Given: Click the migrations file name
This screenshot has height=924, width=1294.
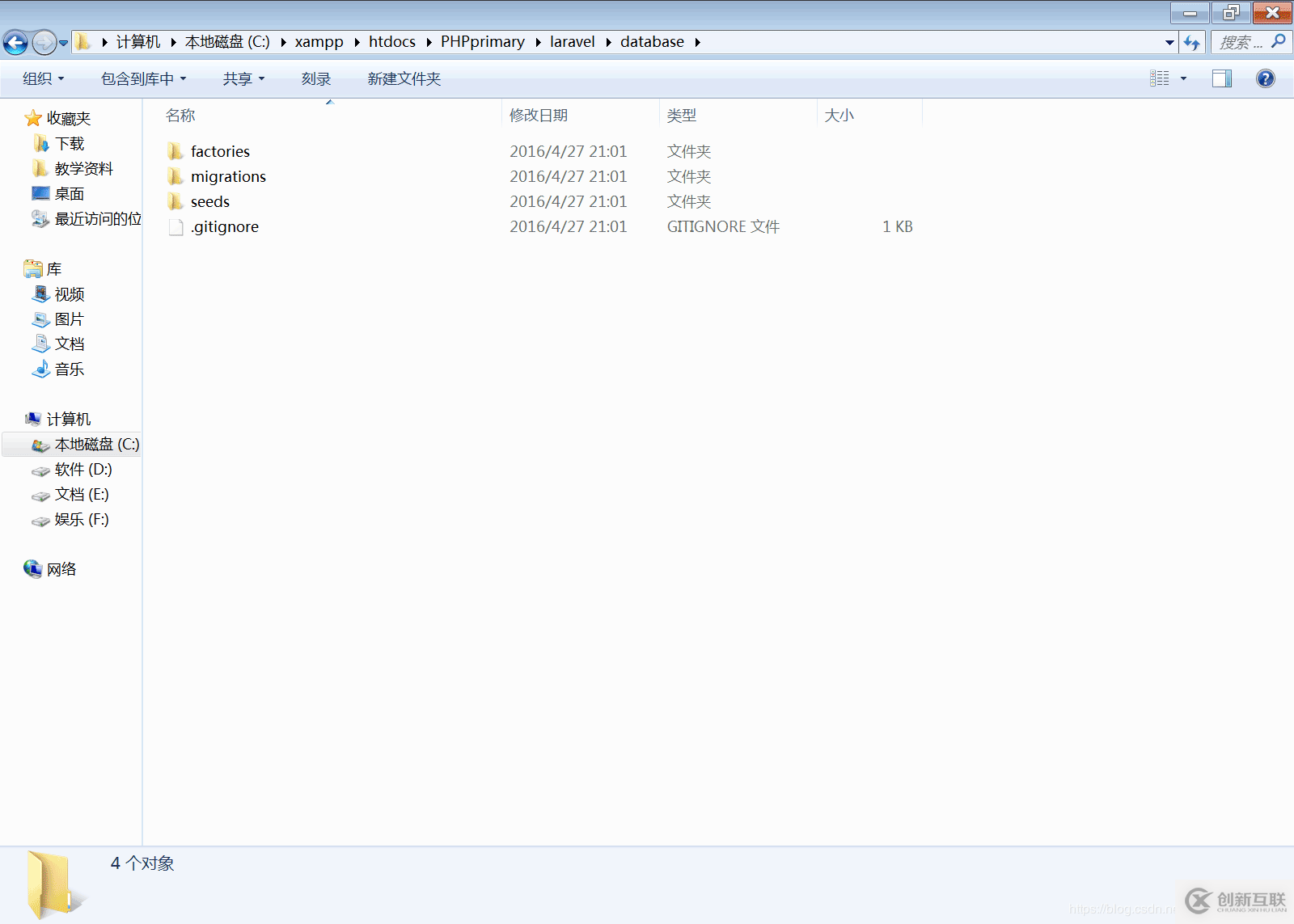Looking at the screenshot, I should (x=228, y=176).
